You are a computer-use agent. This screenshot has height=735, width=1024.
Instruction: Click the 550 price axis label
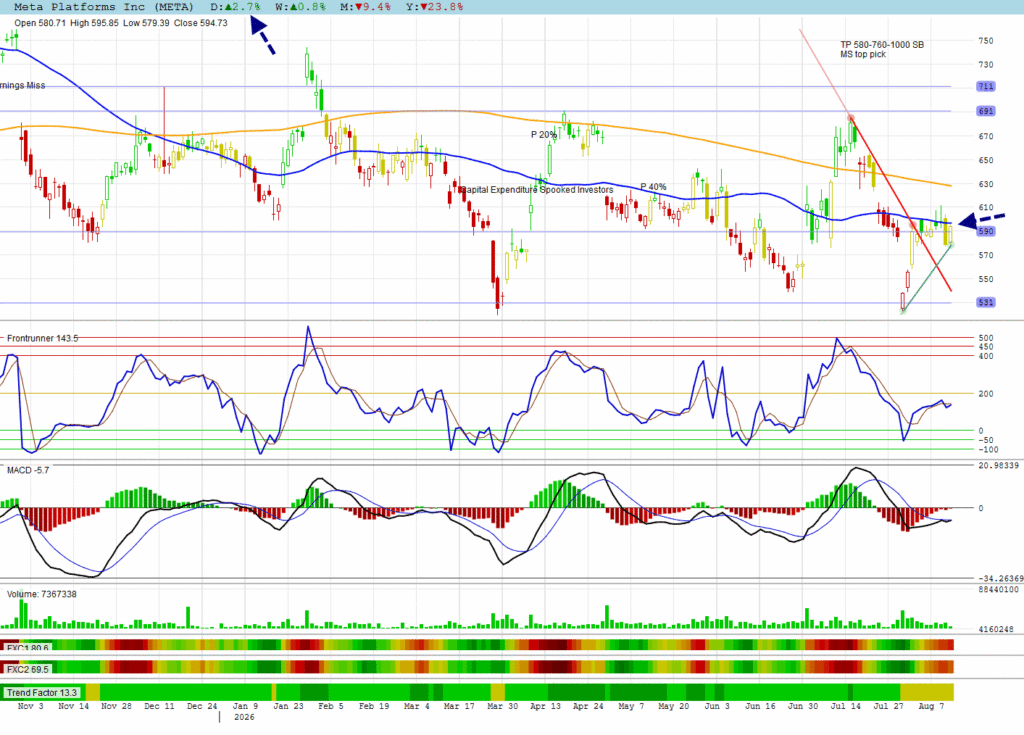pos(985,279)
